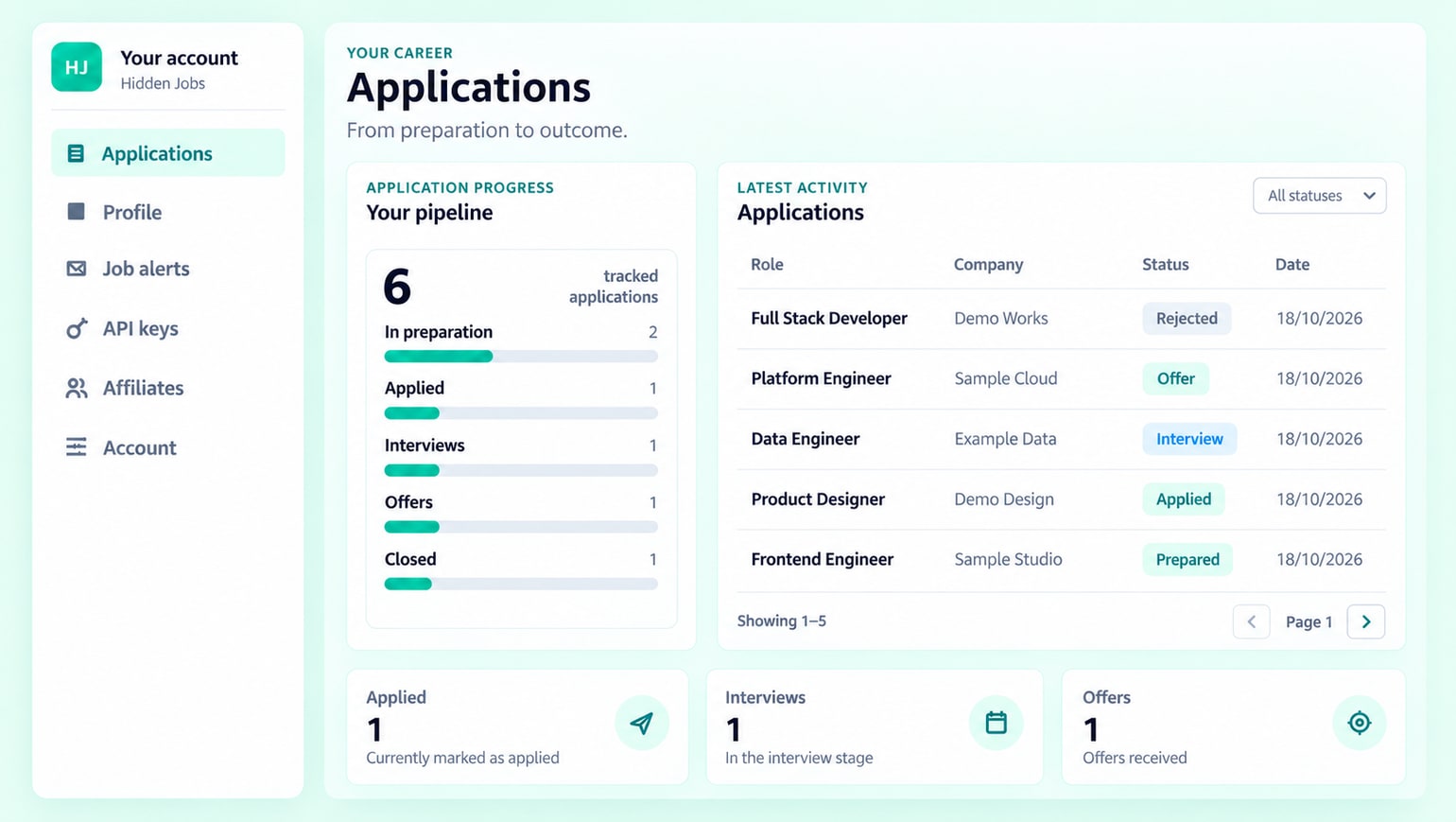The width and height of the screenshot is (1456, 822).
Task: Click the Prepared status badge
Action: pyautogui.click(x=1187, y=560)
